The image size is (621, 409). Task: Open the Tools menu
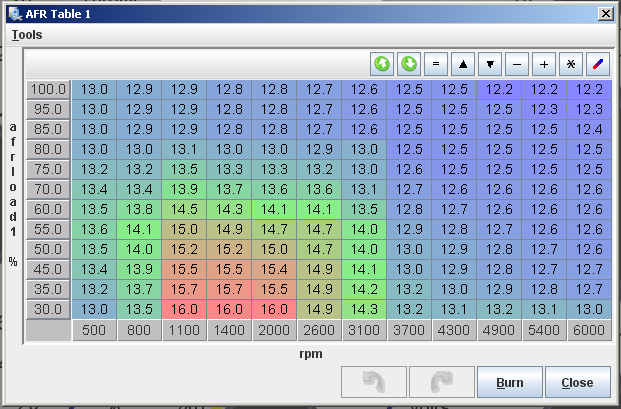tap(27, 34)
